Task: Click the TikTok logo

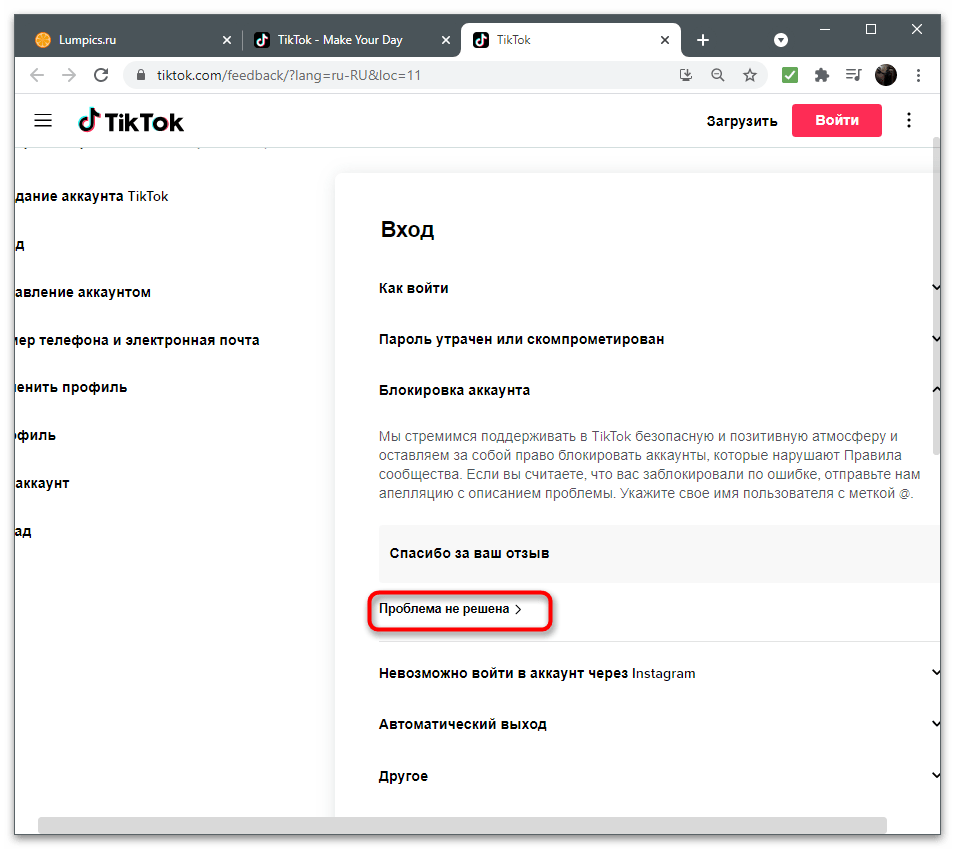Action: tap(130, 121)
